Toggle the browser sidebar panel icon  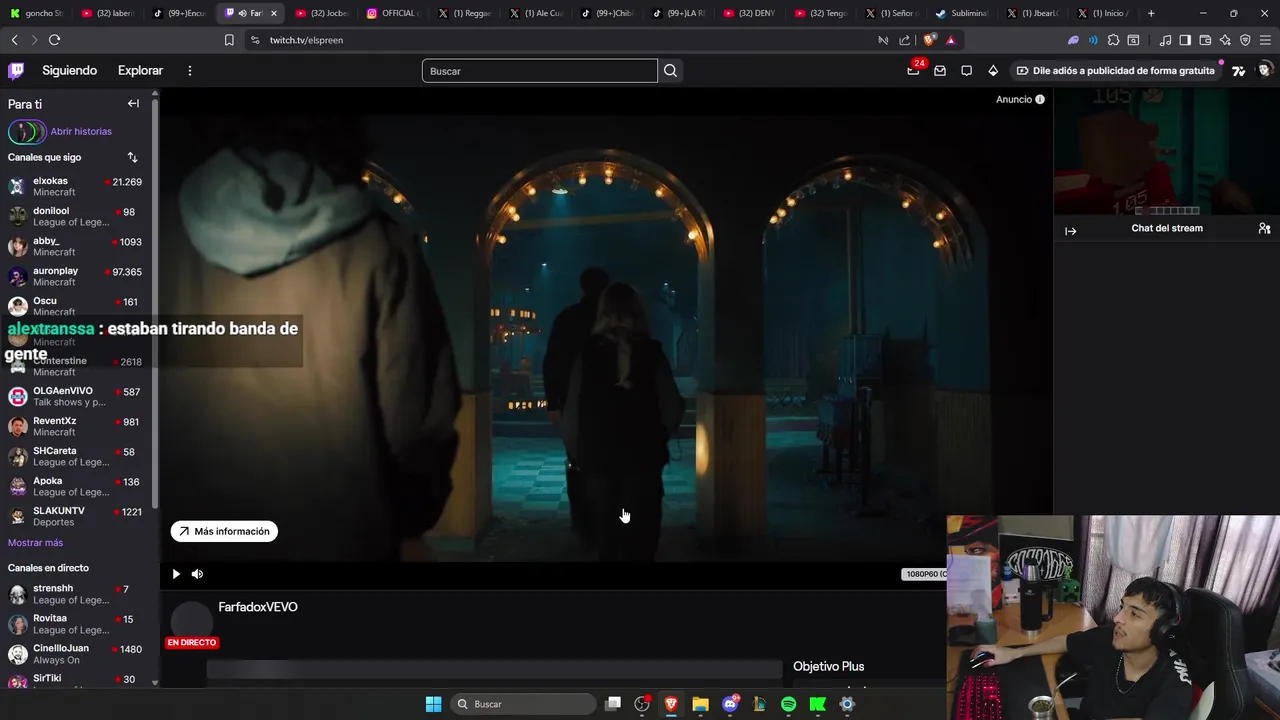1185,40
